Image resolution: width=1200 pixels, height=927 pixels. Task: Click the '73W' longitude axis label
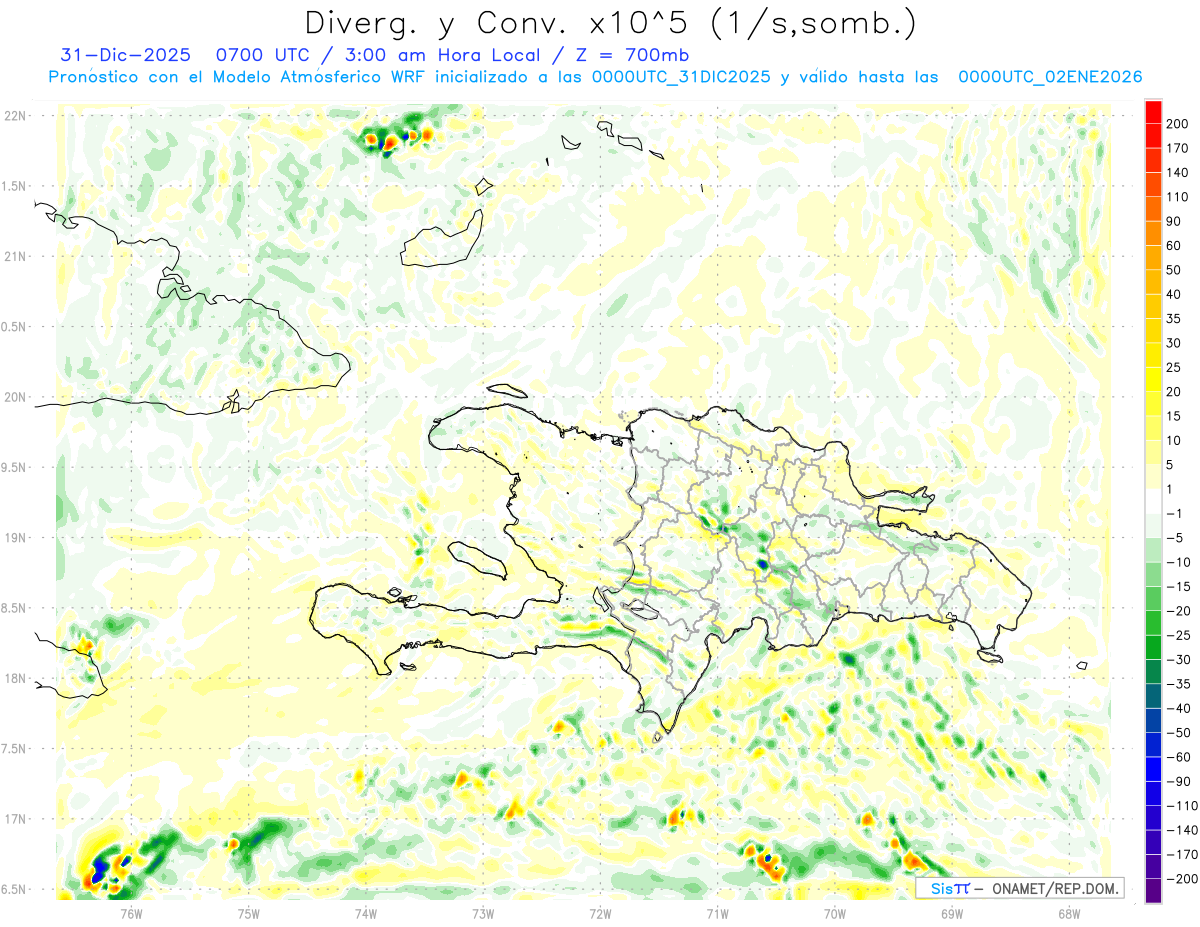[x=483, y=912]
